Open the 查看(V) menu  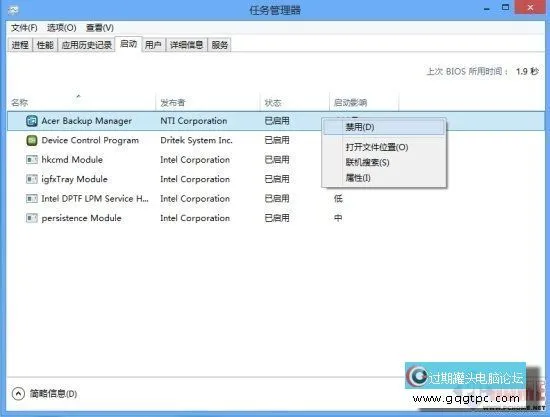pyautogui.click(x=100, y=28)
